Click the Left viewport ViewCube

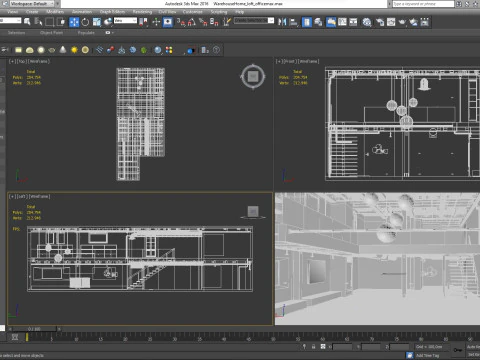point(253,211)
